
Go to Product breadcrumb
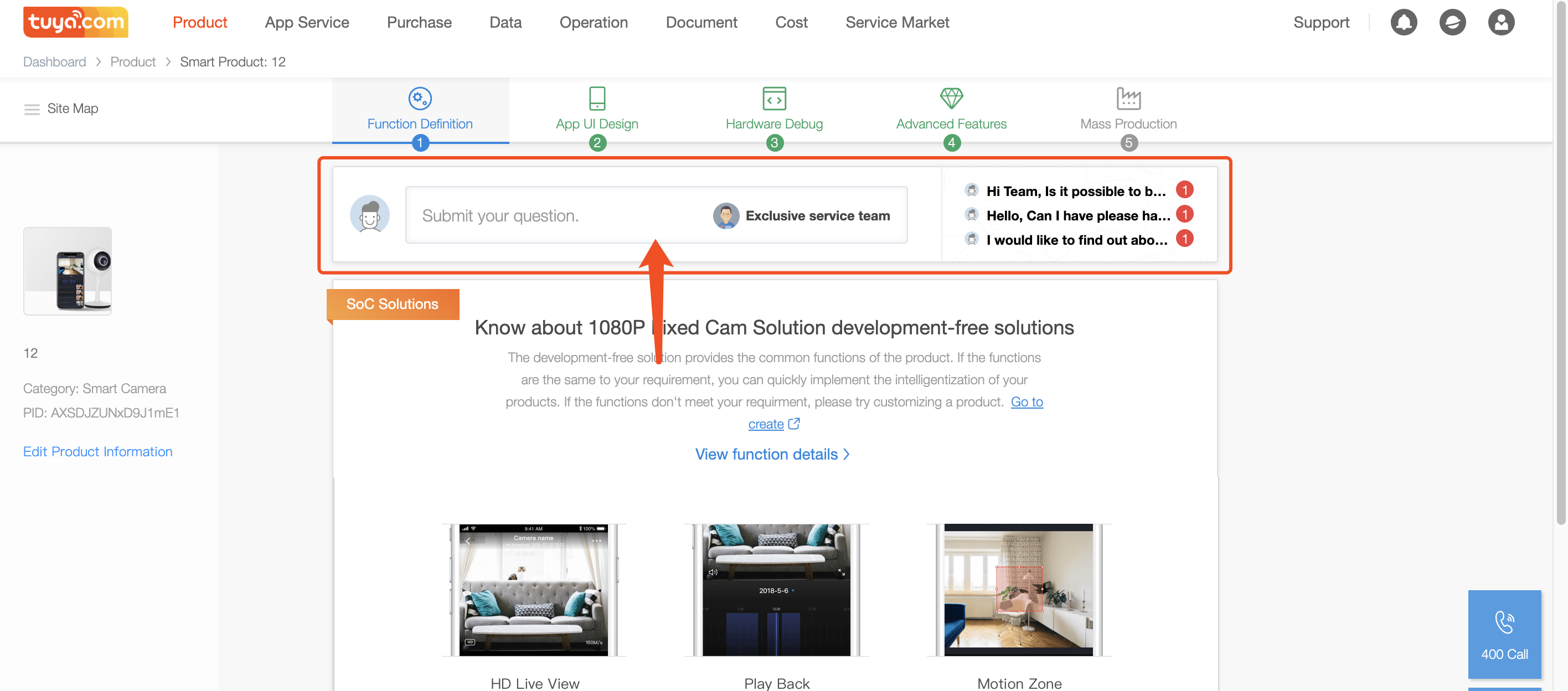pos(133,62)
